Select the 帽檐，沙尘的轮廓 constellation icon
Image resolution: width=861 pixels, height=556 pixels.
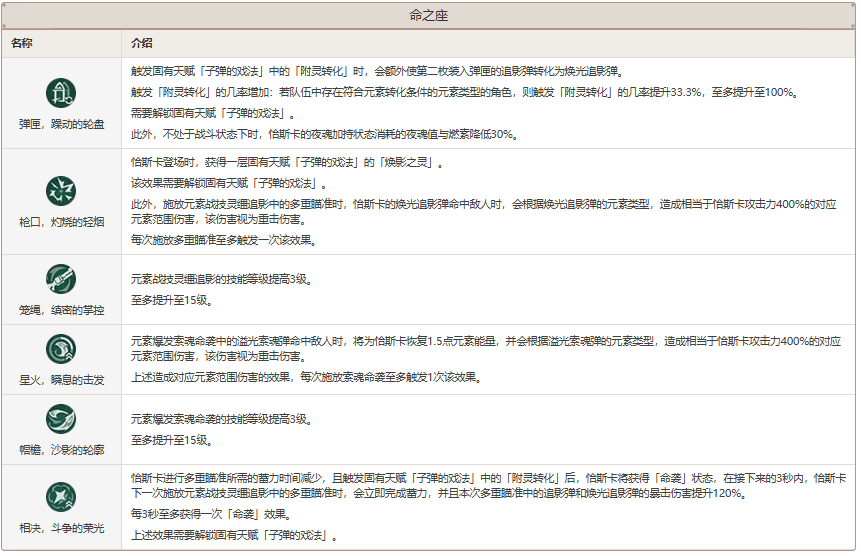pyautogui.click(x=62, y=418)
